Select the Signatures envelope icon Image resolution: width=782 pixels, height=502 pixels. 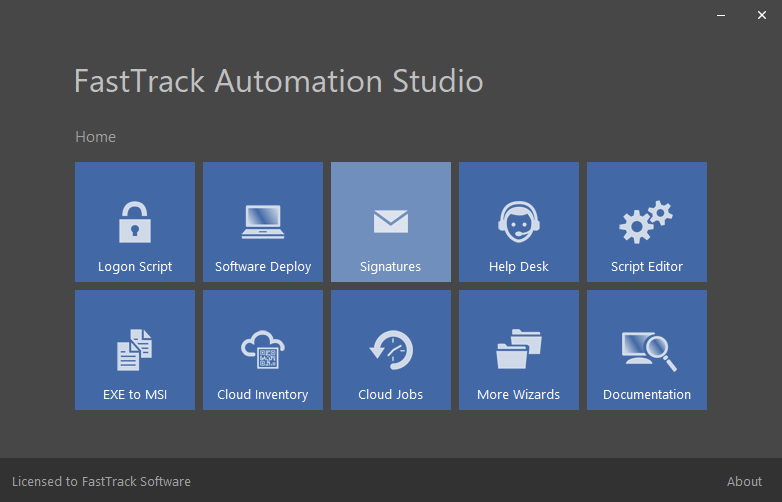pyautogui.click(x=390, y=221)
